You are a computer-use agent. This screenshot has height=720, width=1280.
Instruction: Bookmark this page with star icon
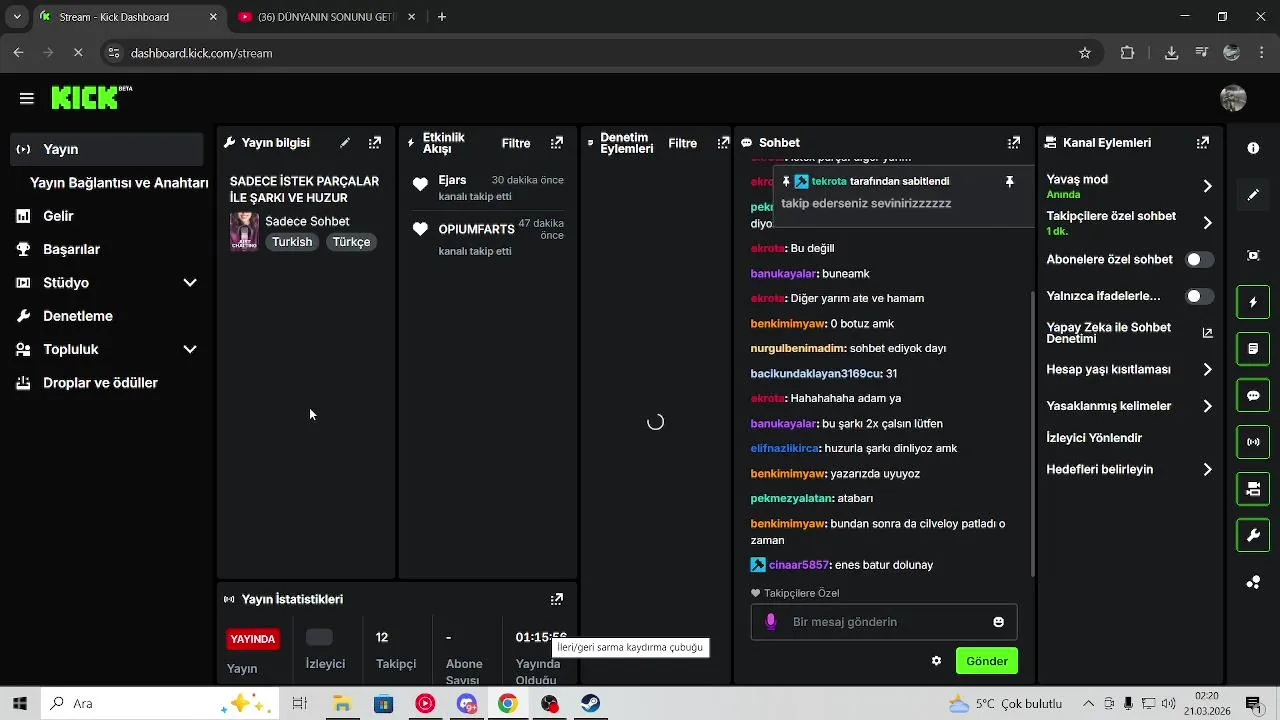pyautogui.click(x=1085, y=53)
